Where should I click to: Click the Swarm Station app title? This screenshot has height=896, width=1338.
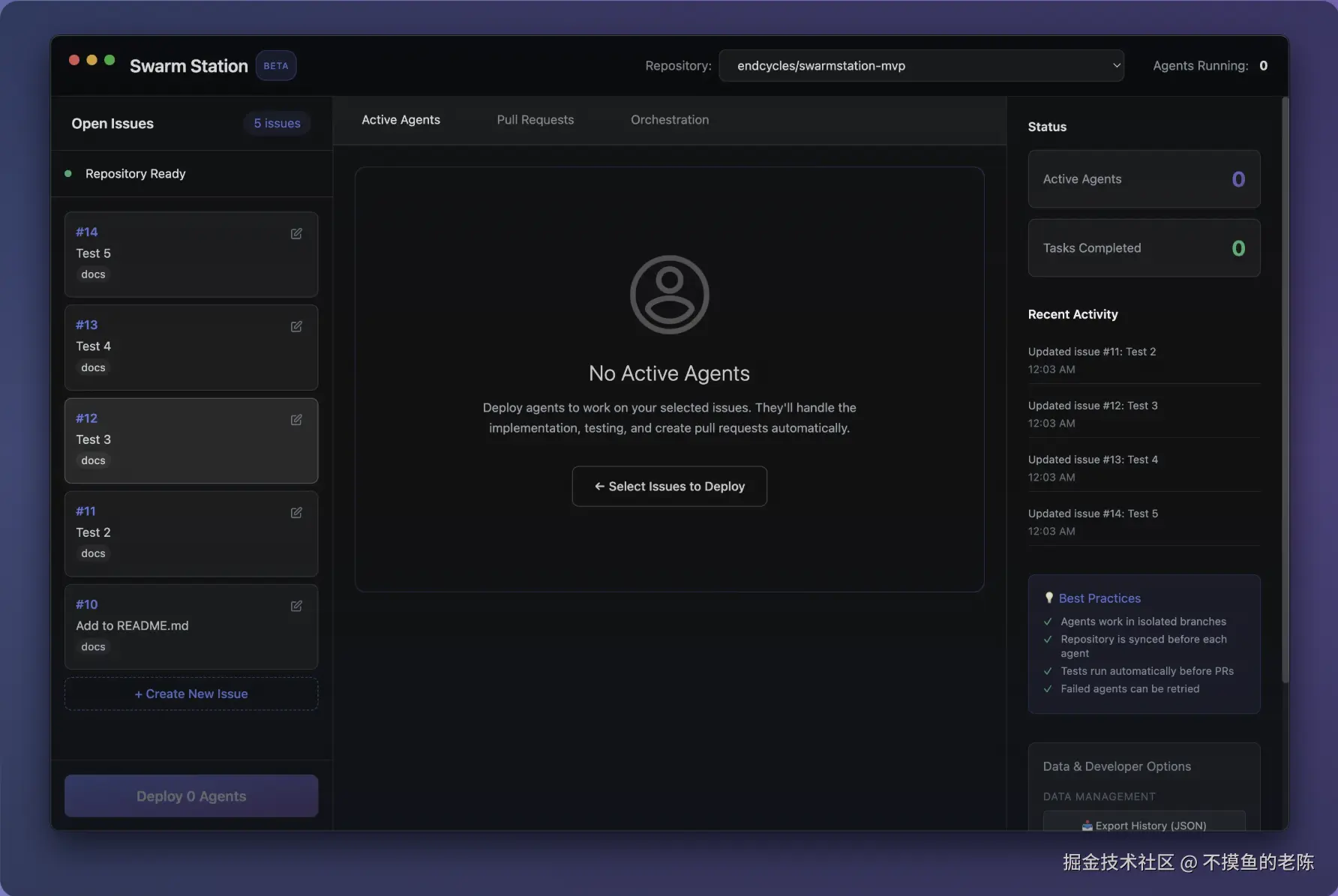(x=188, y=66)
